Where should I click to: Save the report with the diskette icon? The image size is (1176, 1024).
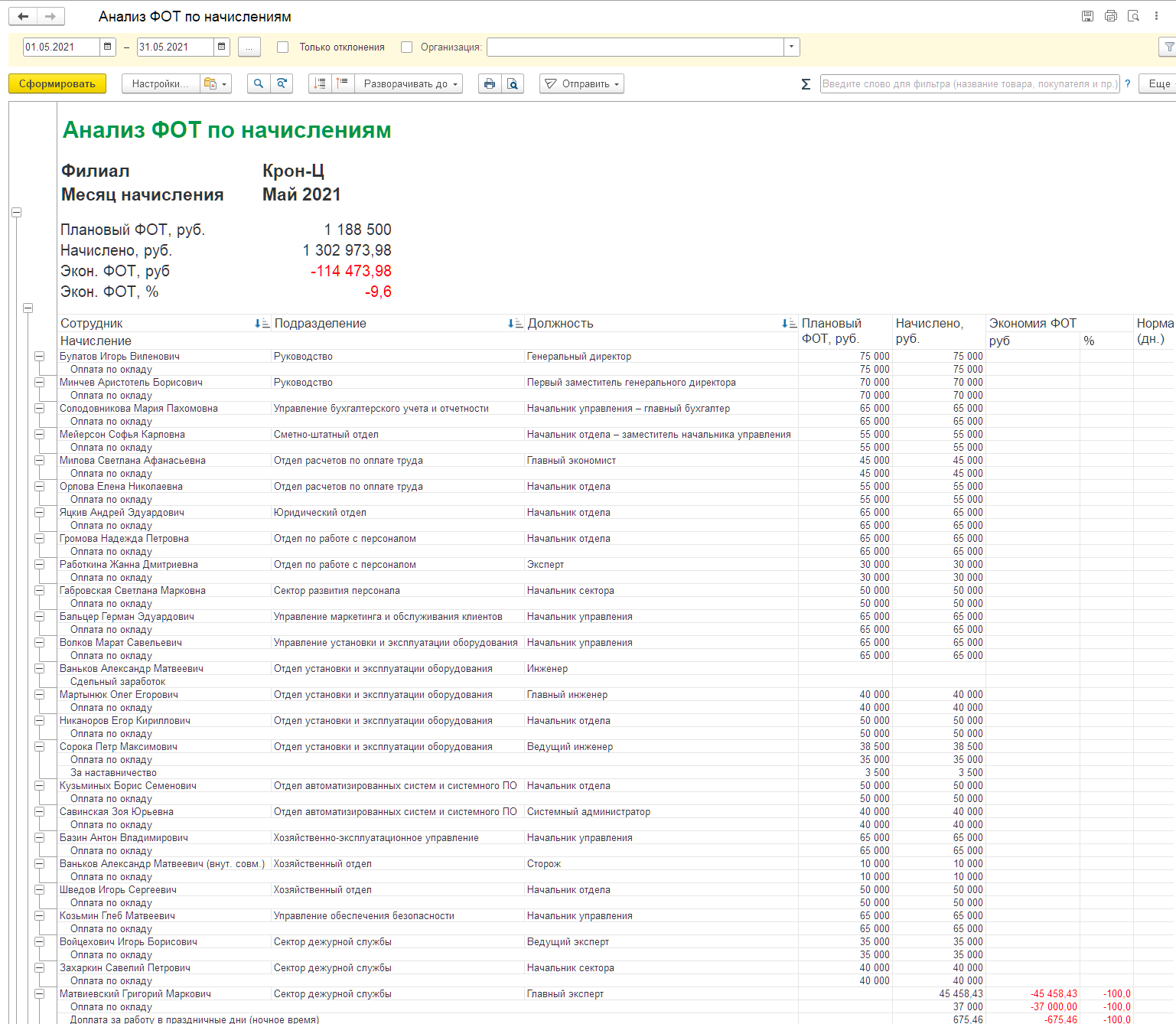pos(1087,16)
